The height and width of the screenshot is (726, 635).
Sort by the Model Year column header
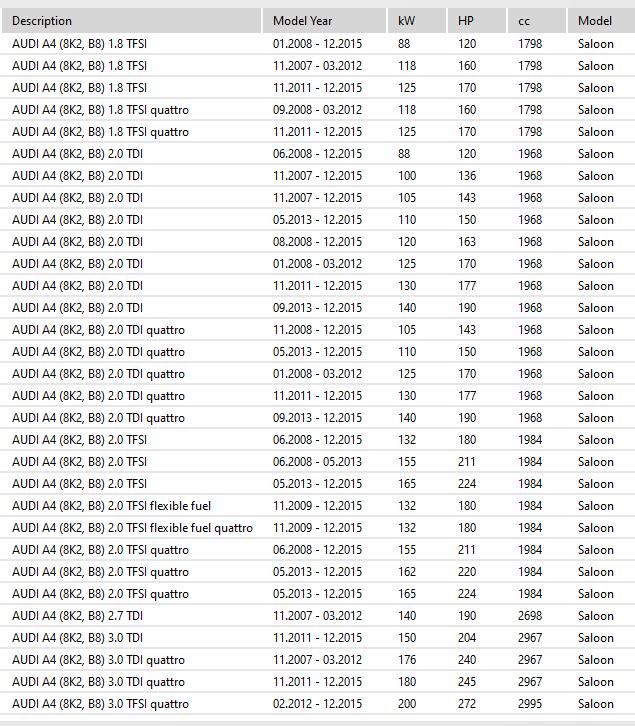pos(324,21)
